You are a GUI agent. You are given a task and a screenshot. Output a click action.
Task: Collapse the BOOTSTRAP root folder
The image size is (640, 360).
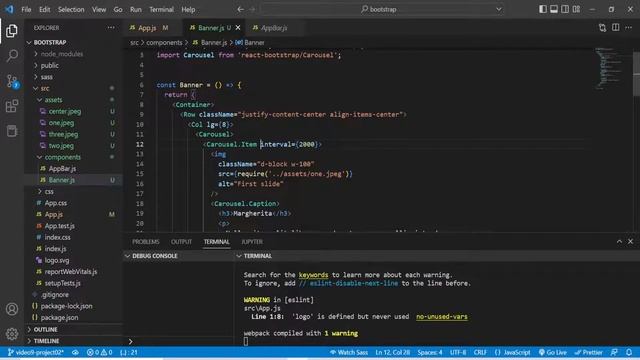(73, 42)
